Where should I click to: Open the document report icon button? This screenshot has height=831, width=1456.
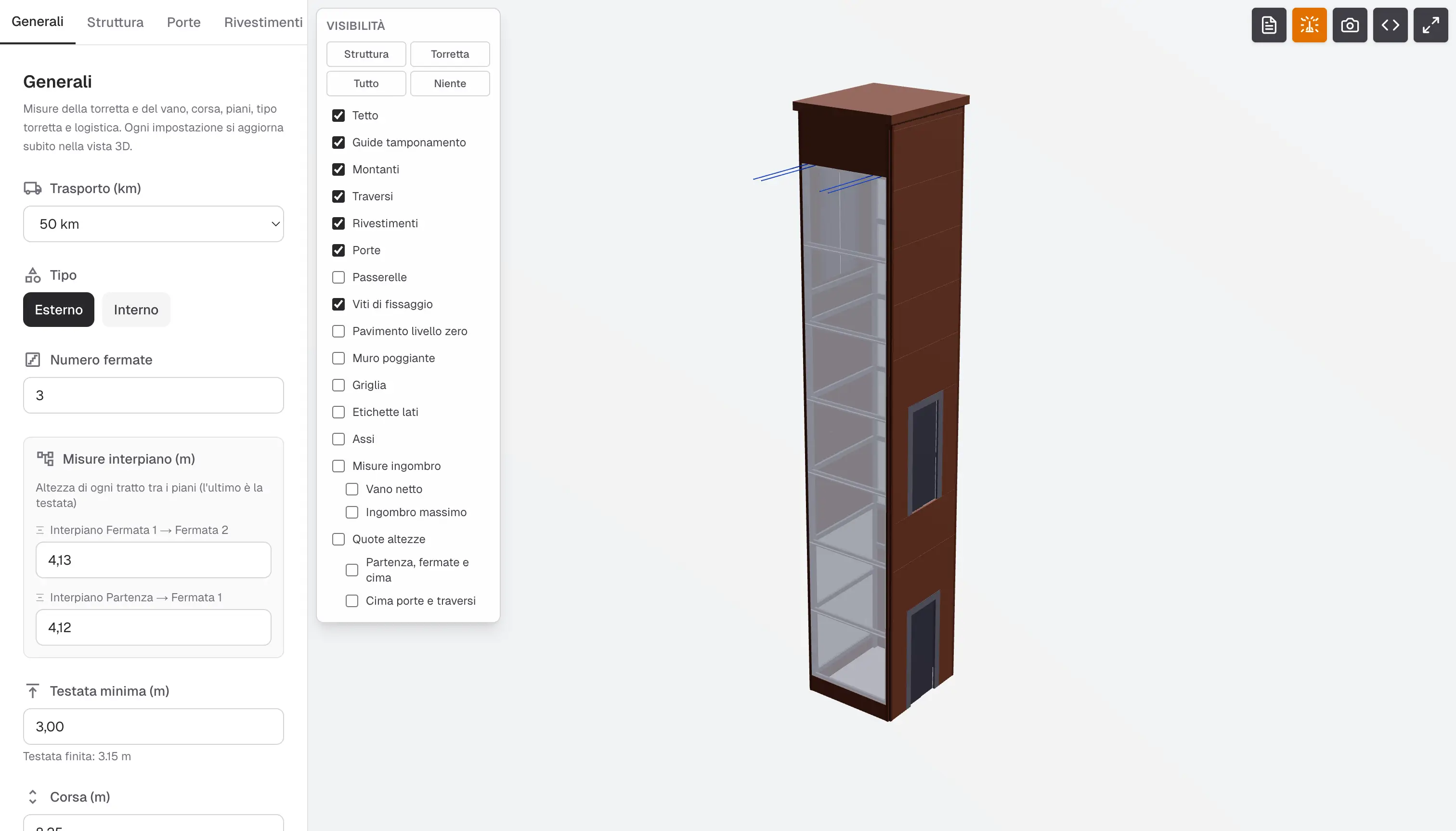tap(1268, 25)
